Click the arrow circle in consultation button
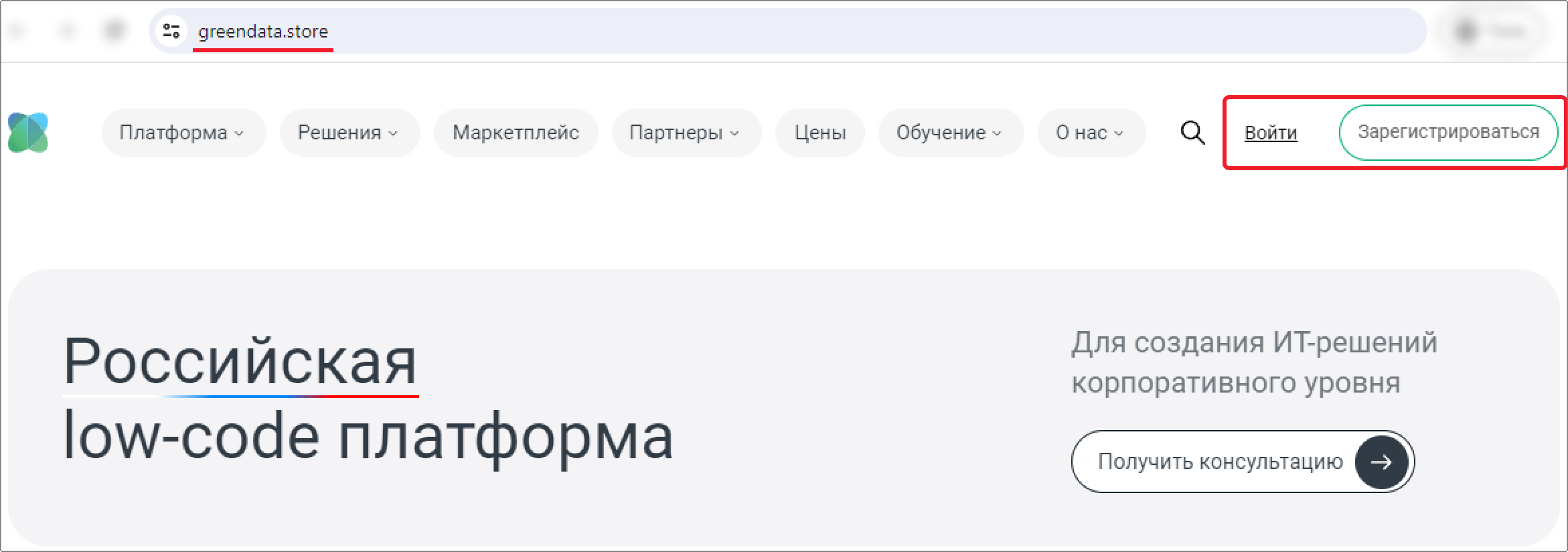This screenshot has width=1568, height=552. click(1381, 462)
